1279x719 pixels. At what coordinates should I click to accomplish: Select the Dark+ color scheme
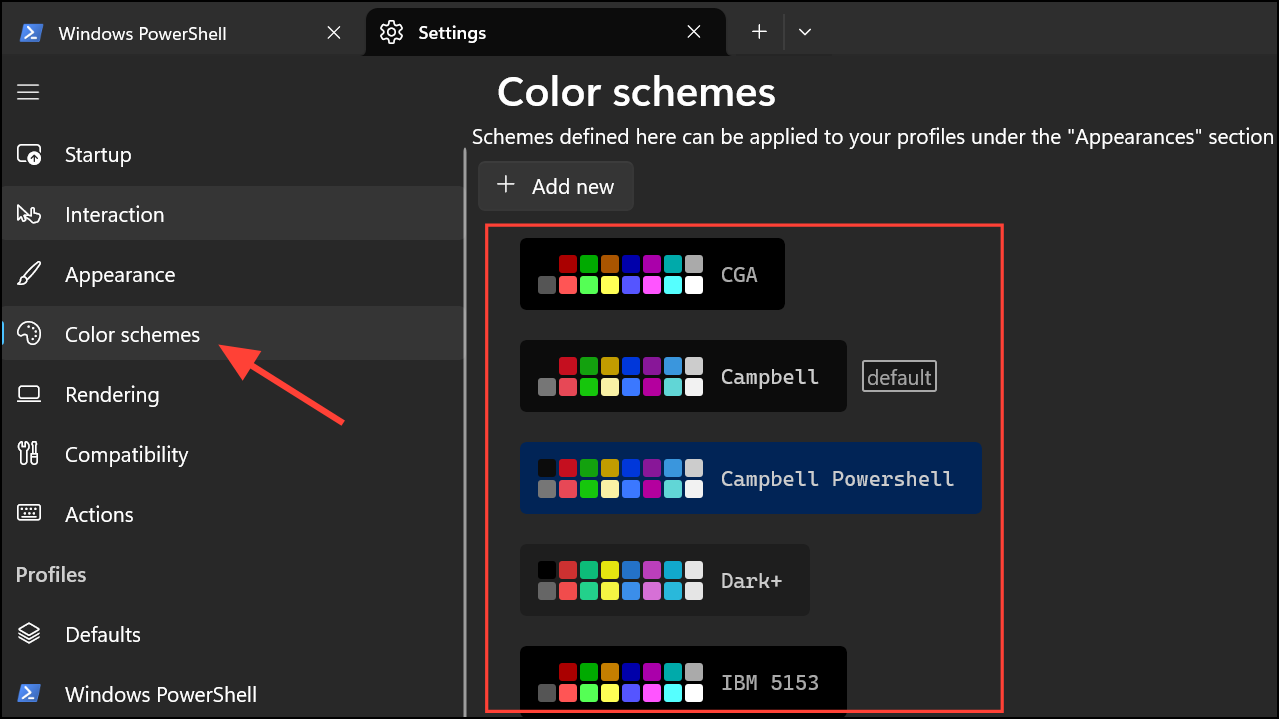[x=665, y=580]
